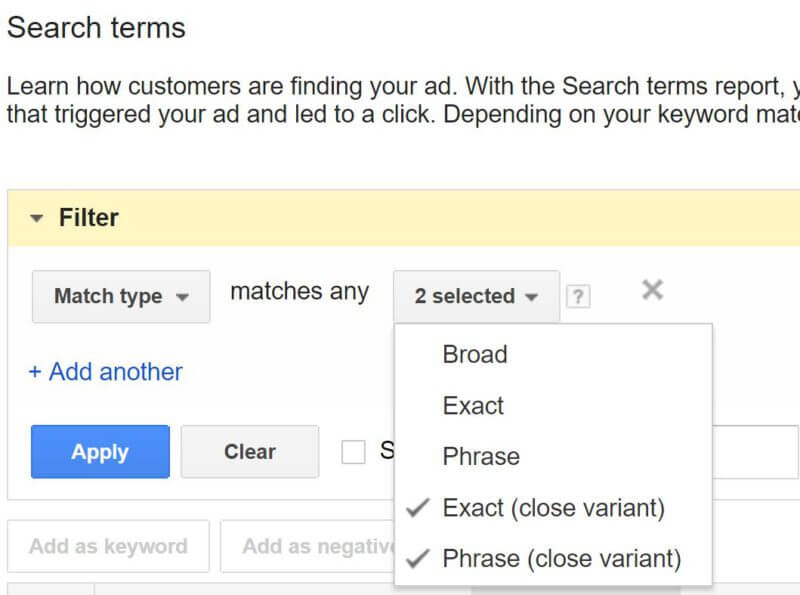
Task: Collapse the Filter section triangle
Action: pos(36,218)
